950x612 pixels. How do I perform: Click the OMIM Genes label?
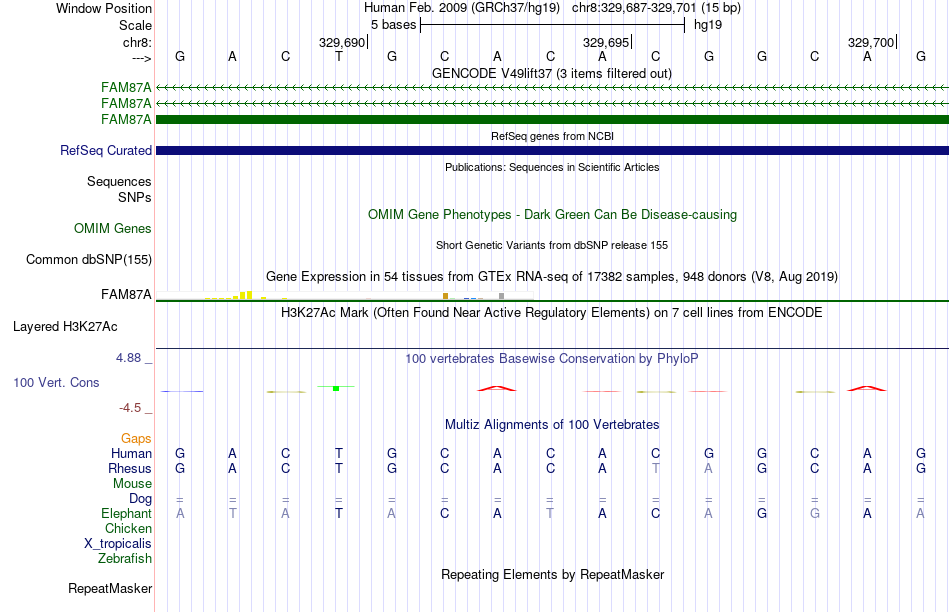click(x=113, y=228)
